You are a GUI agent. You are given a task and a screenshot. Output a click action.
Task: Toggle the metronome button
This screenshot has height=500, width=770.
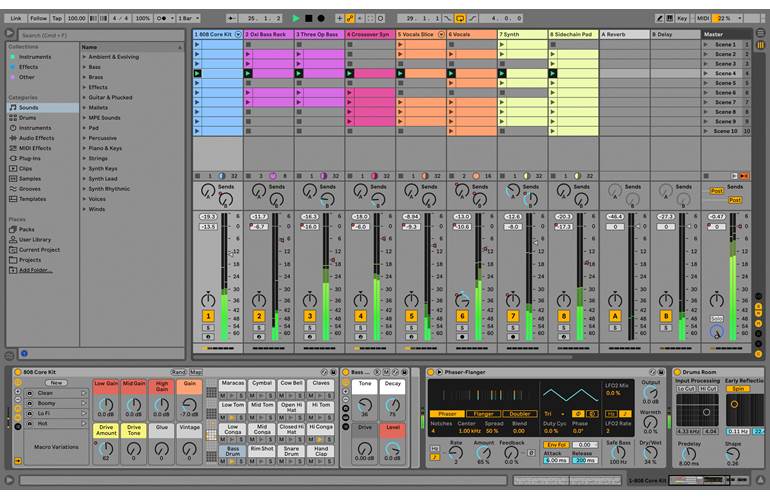tap(162, 18)
